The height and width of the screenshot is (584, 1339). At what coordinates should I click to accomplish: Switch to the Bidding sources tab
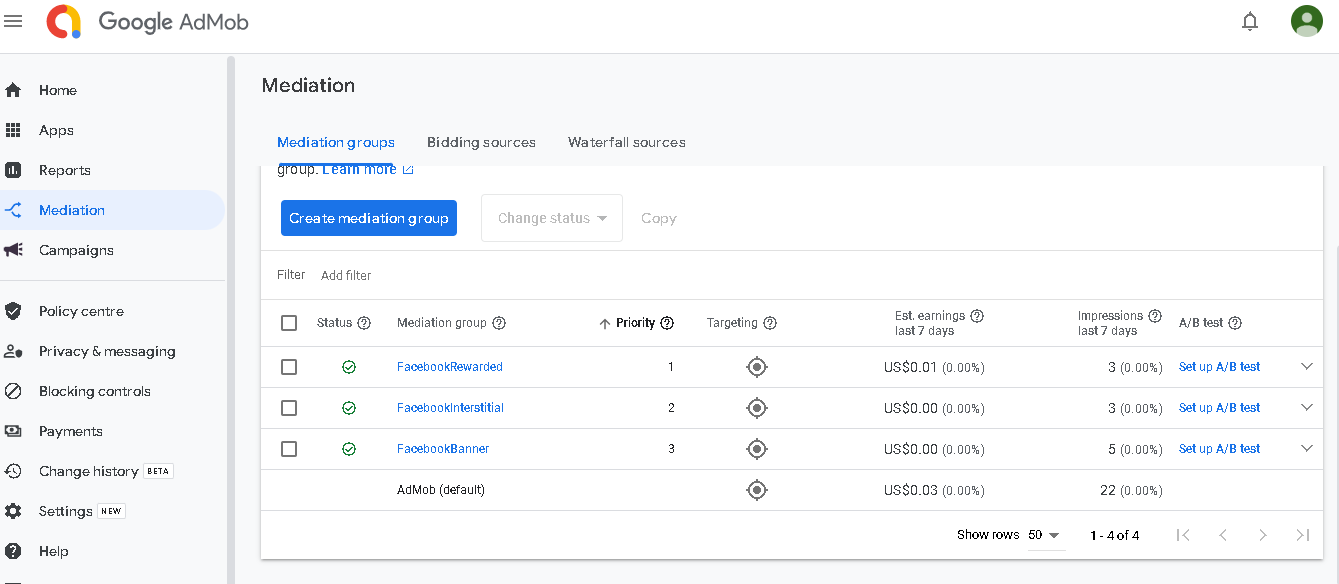481,142
